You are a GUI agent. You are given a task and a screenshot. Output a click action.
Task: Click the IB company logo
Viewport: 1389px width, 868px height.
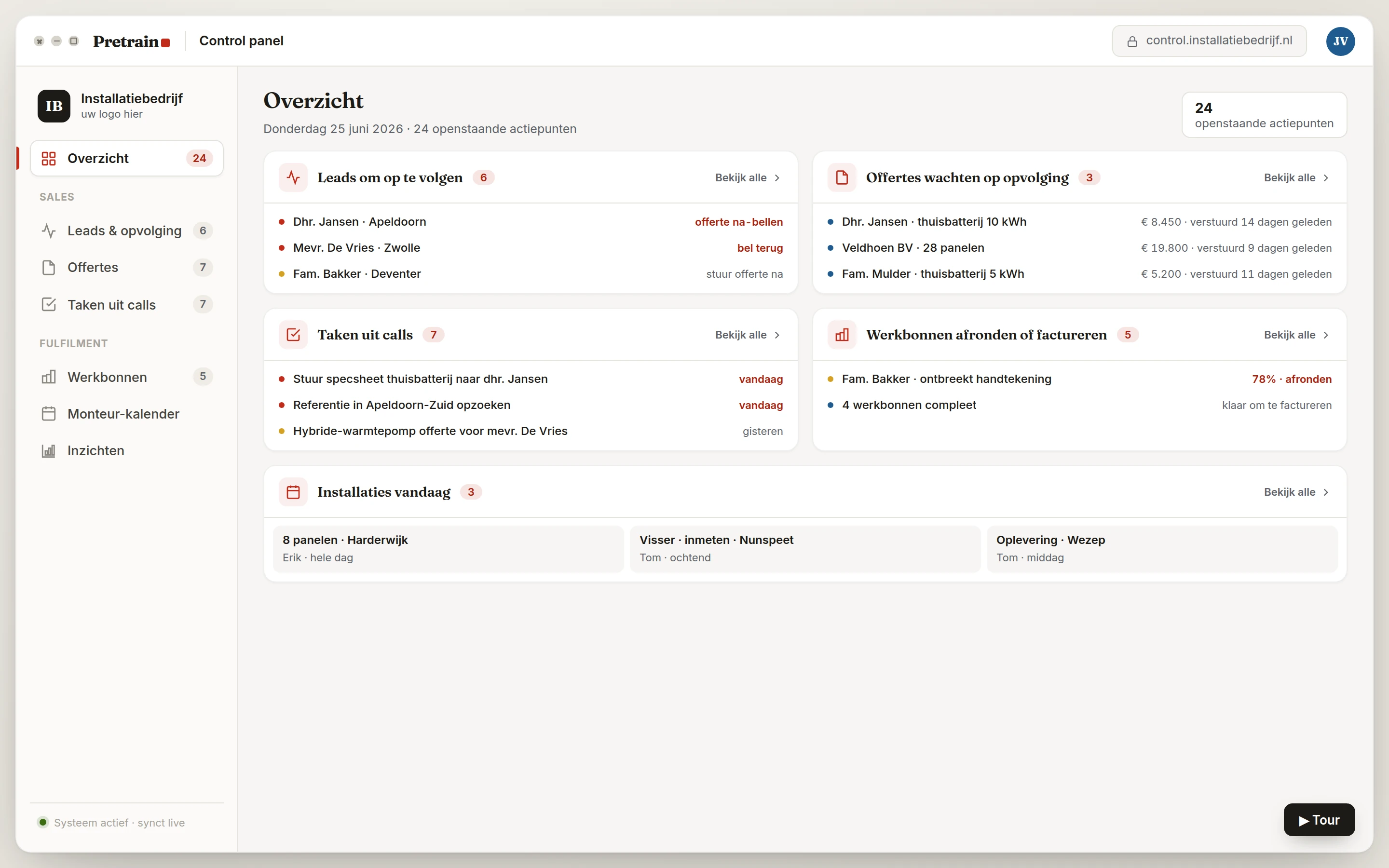54,106
